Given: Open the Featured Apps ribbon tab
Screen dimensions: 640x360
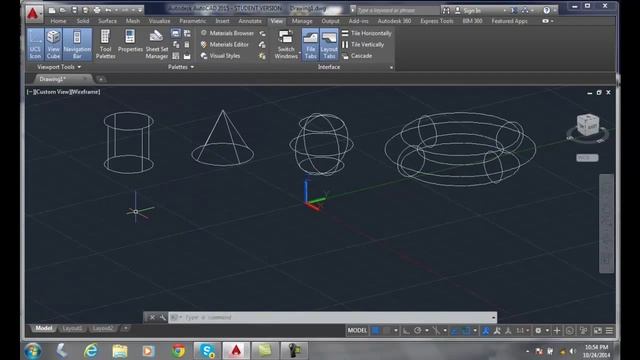Looking at the screenshot, I should (x=509, y=21).
